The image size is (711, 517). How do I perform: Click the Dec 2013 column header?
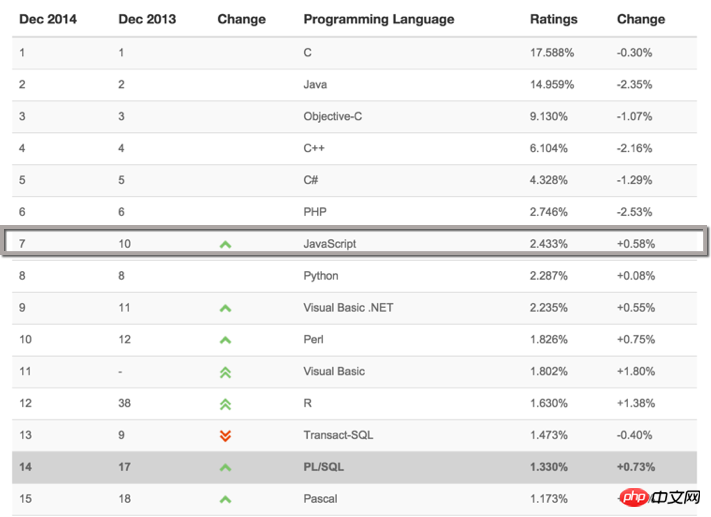[x=146, y=19]
